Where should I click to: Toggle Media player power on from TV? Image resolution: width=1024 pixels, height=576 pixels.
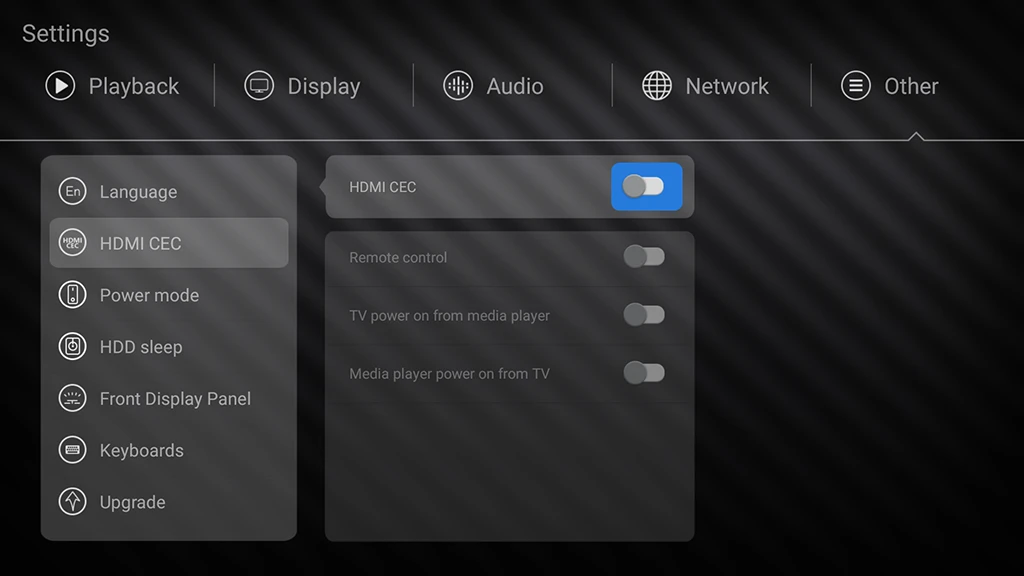(644, 373)
